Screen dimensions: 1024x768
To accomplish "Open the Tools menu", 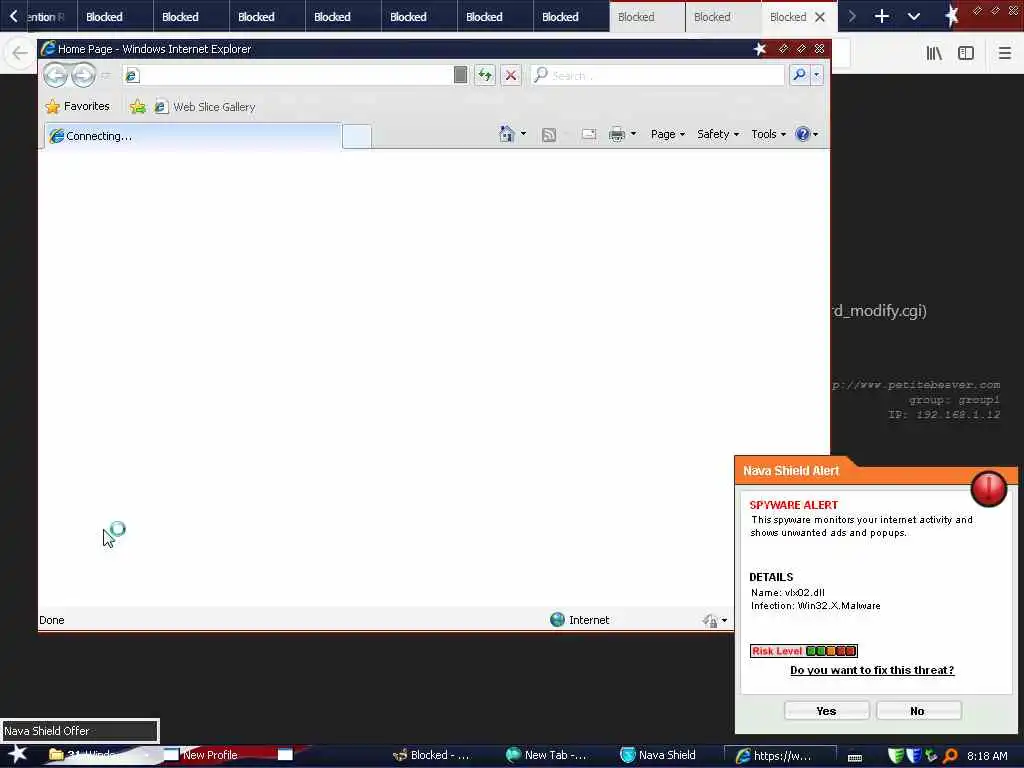I will (768, 134).
